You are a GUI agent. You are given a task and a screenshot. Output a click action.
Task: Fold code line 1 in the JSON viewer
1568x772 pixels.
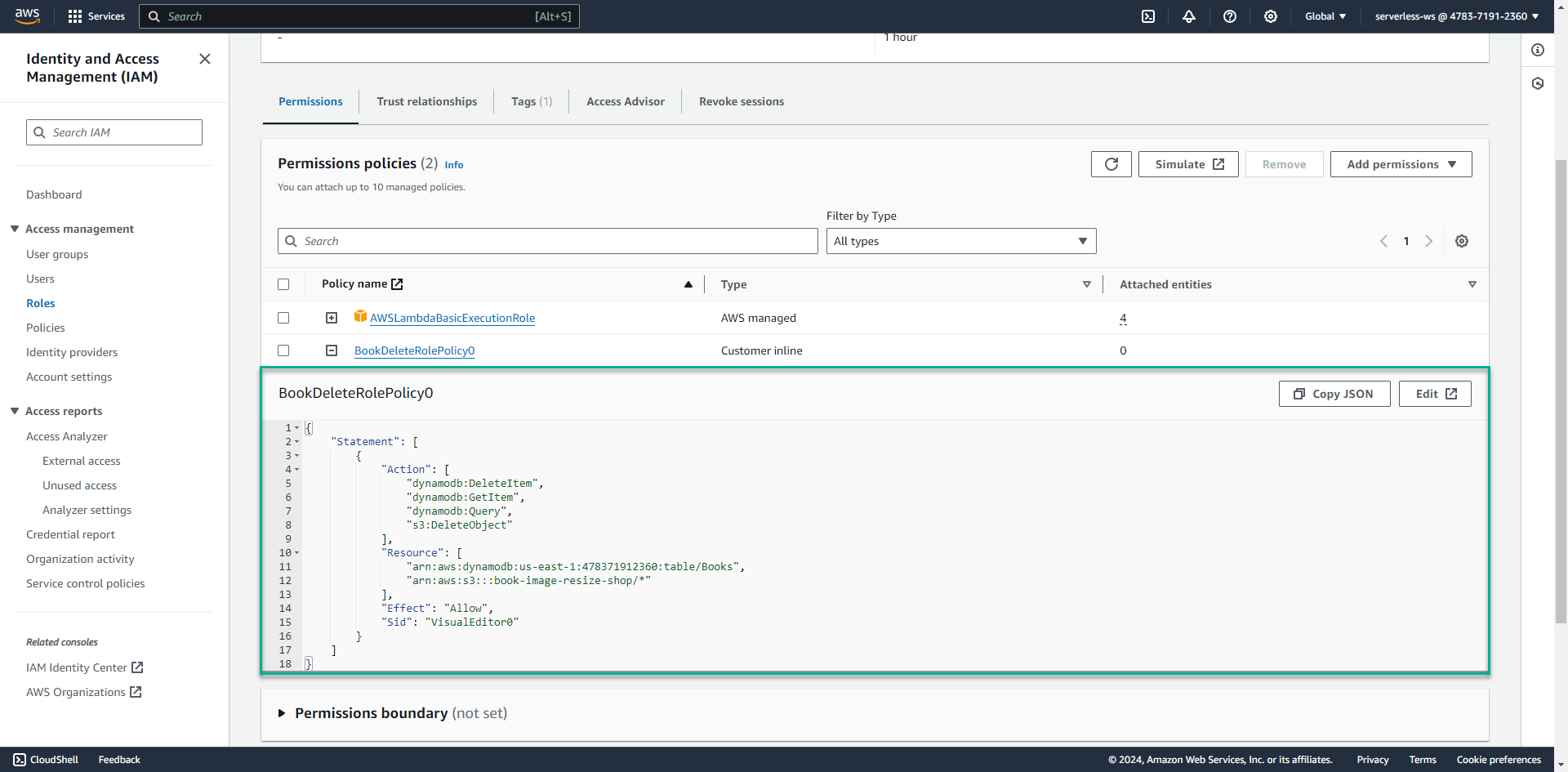point(297,428)
